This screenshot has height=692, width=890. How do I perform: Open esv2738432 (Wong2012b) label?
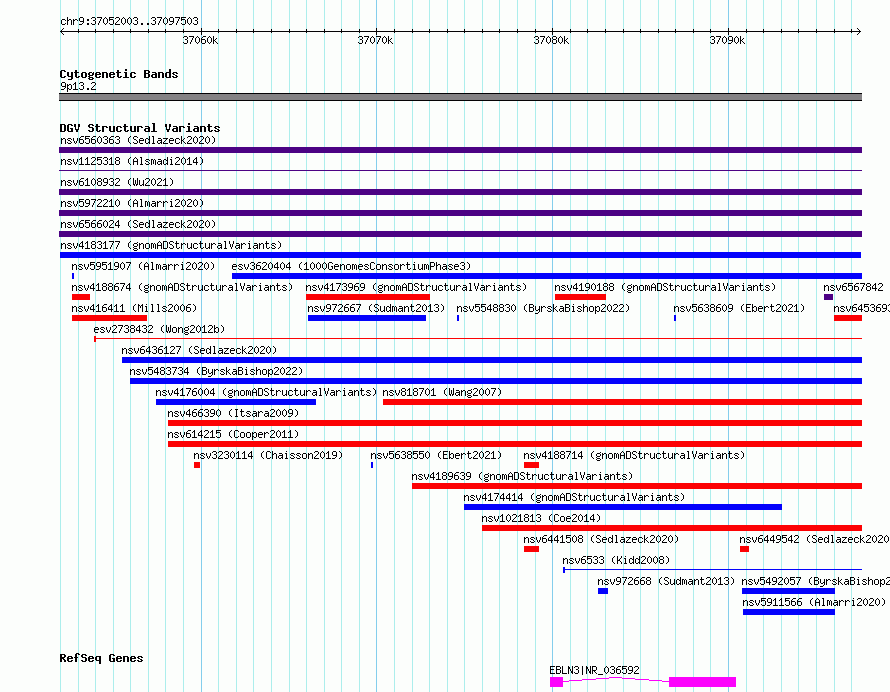tap(159, 329)
